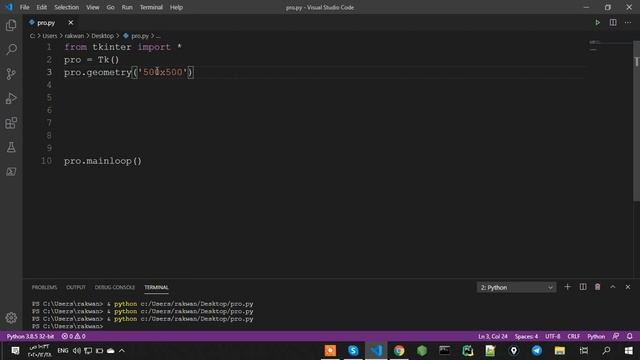
Task: Click 'from tkinter import *' code line
Action: click(x=122, y=47)
